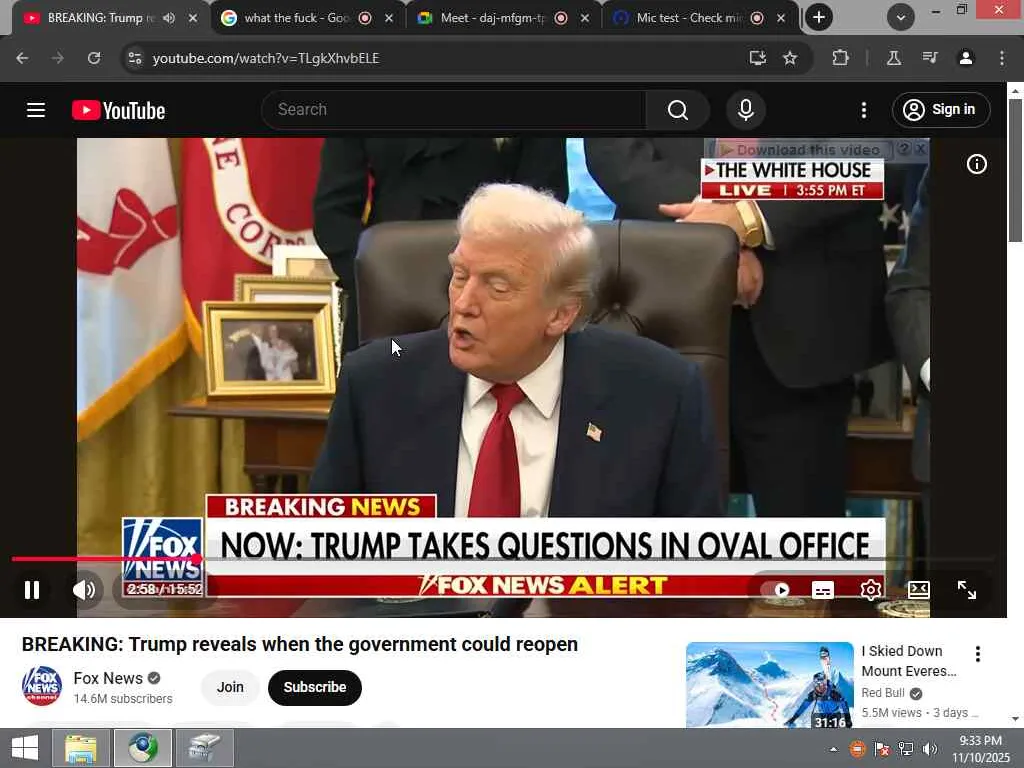Click the video title text
Screen dimensions: 1024x768
tap(300, 644)
